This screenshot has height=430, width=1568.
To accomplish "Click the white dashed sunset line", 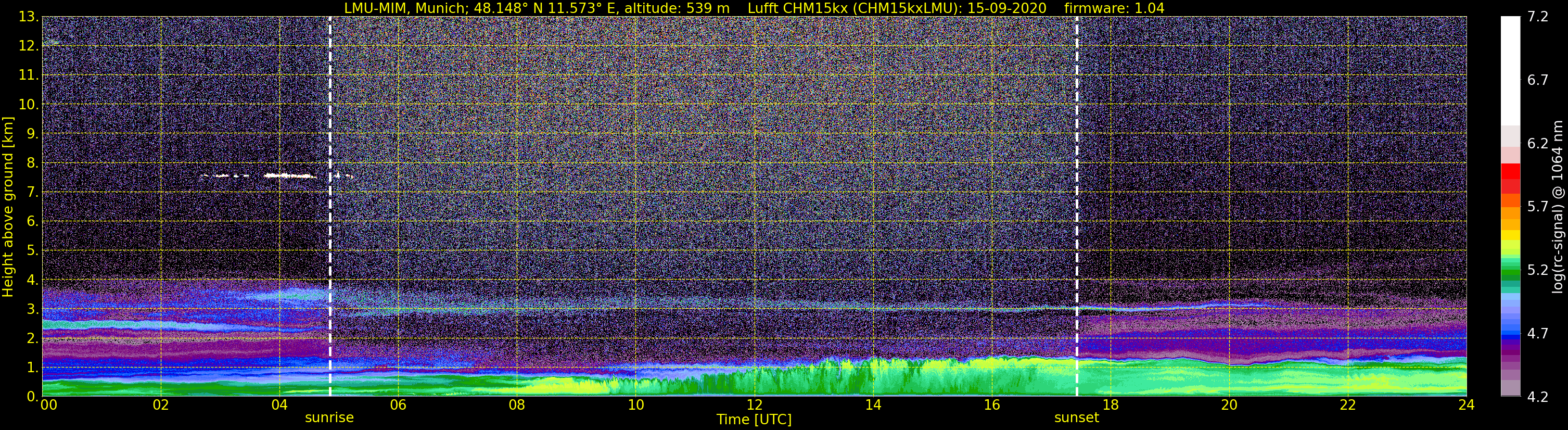I will click(x=1077, y=207).
